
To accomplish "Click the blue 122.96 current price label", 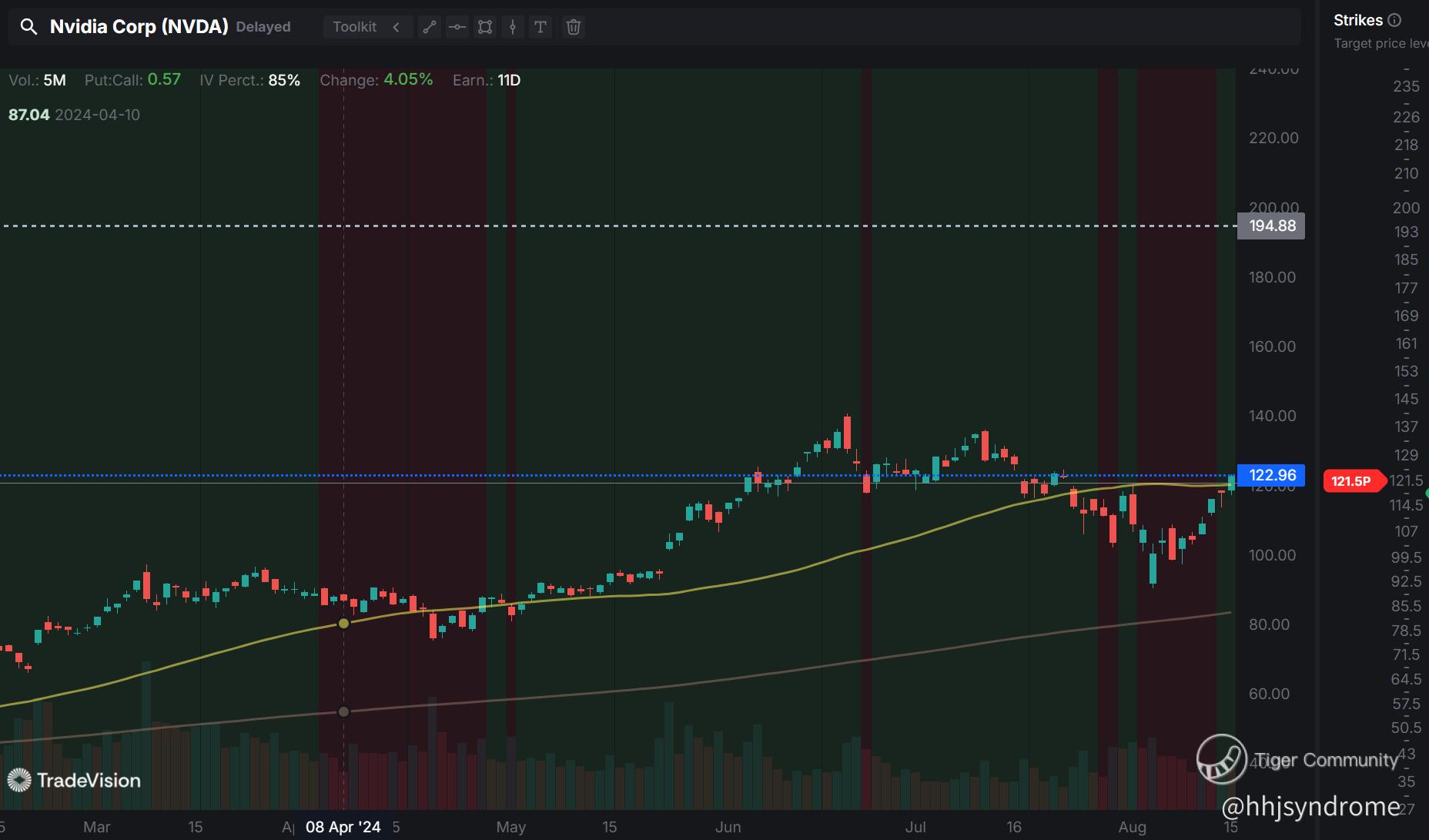I will coord(1271,475).
